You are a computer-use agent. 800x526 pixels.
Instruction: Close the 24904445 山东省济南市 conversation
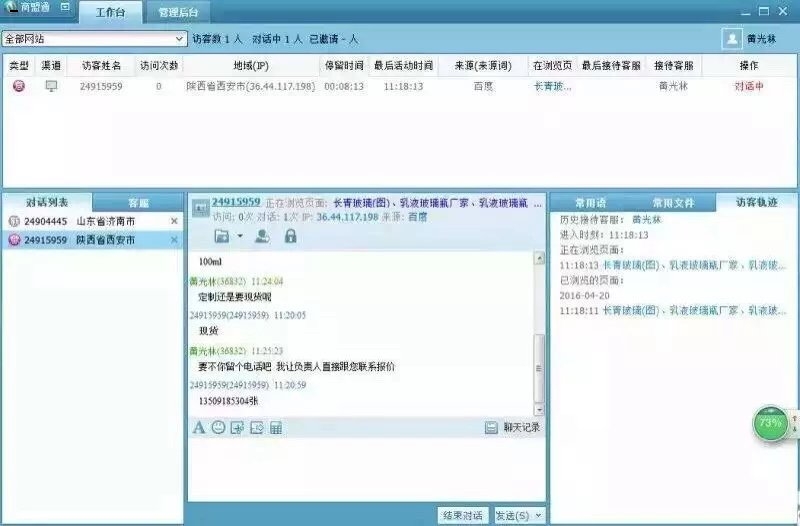tap(174, 221)
